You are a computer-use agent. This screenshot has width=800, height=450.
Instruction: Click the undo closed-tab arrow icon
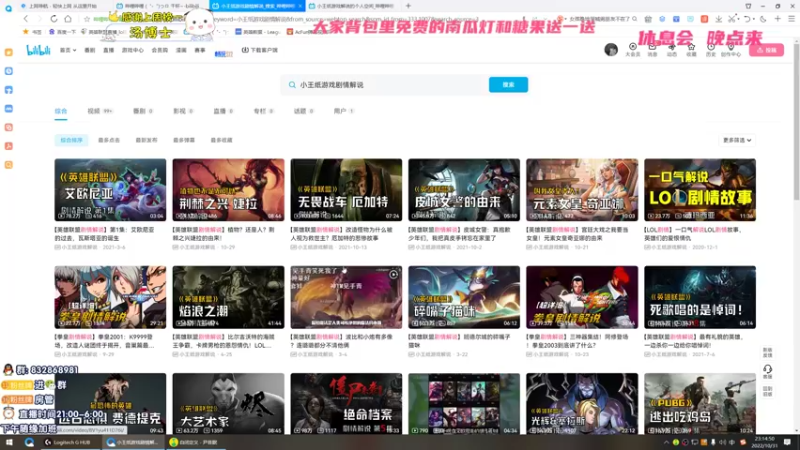[747, 19]
